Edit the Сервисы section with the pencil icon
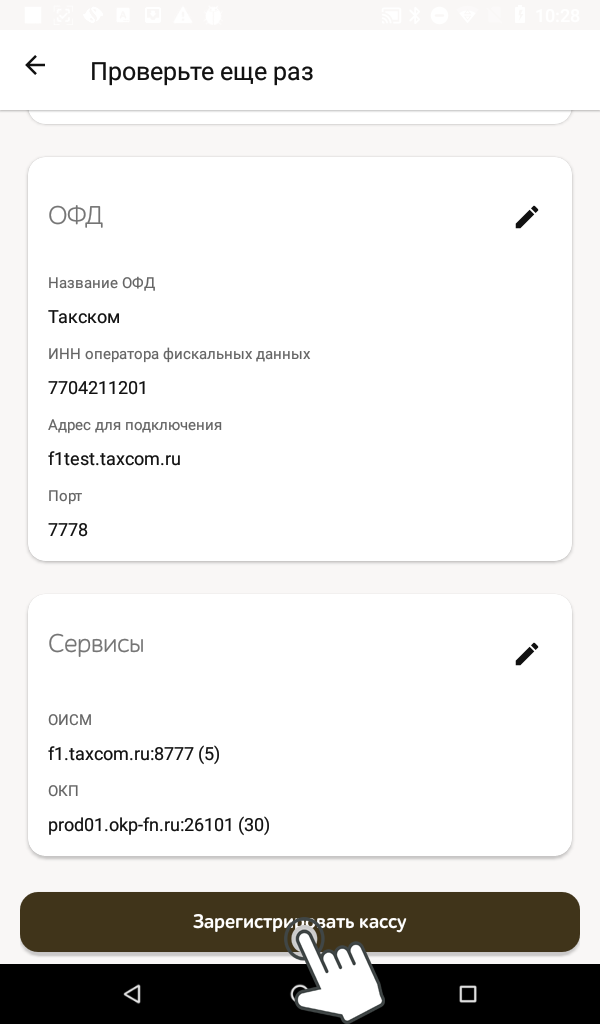This screenshot has height=1024, width=600. click(x=527, y=654)
